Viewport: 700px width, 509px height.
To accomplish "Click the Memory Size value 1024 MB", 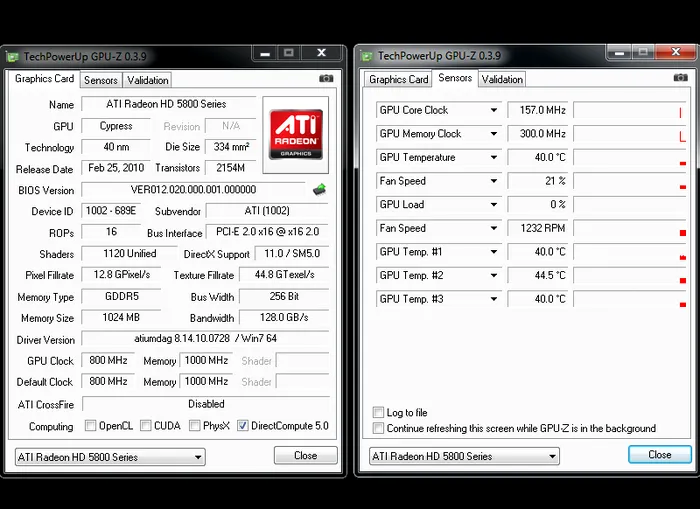I will pyautogui.click(x=121, y=317).
